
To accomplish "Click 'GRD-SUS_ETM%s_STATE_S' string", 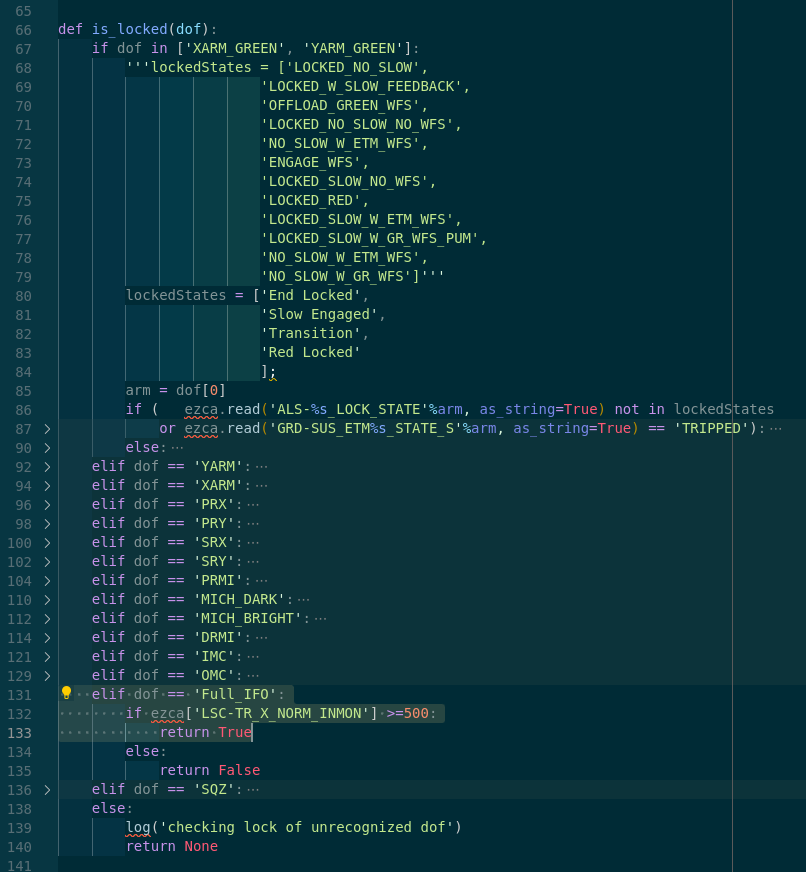I will [365, 428].
